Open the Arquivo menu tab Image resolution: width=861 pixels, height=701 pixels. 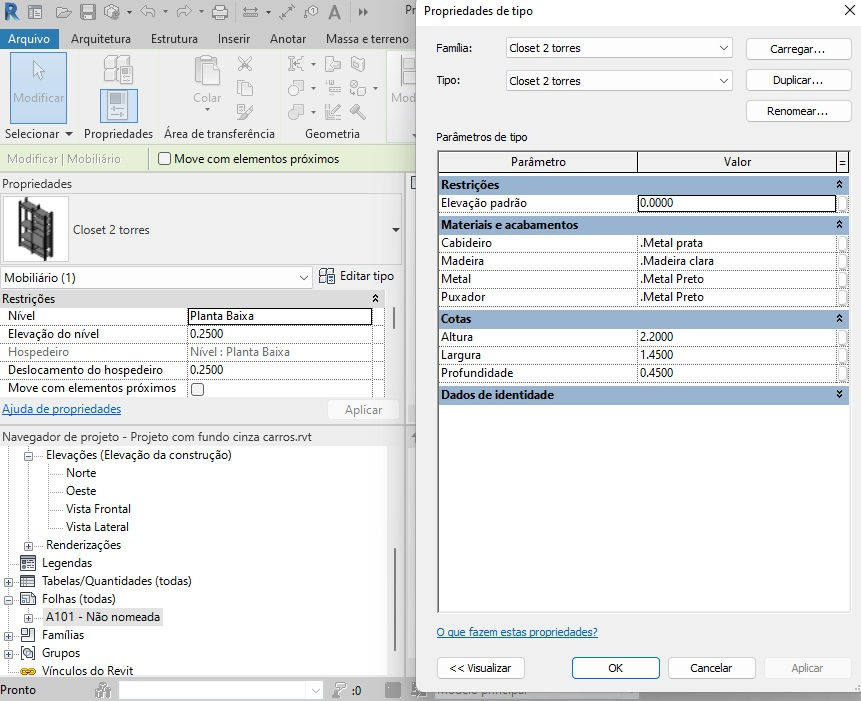(29, 39)
